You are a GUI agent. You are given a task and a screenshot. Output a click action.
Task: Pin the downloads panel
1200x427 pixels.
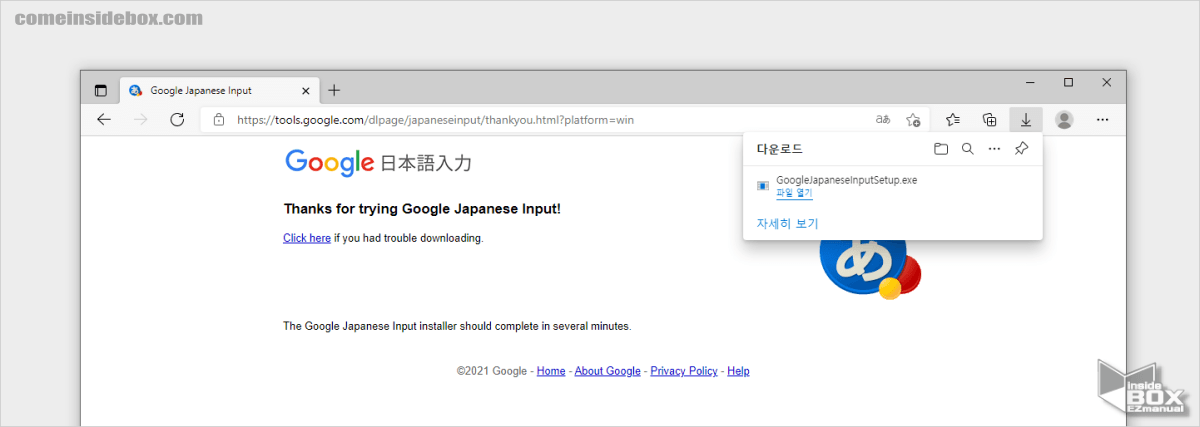(x=1021, y=148)
